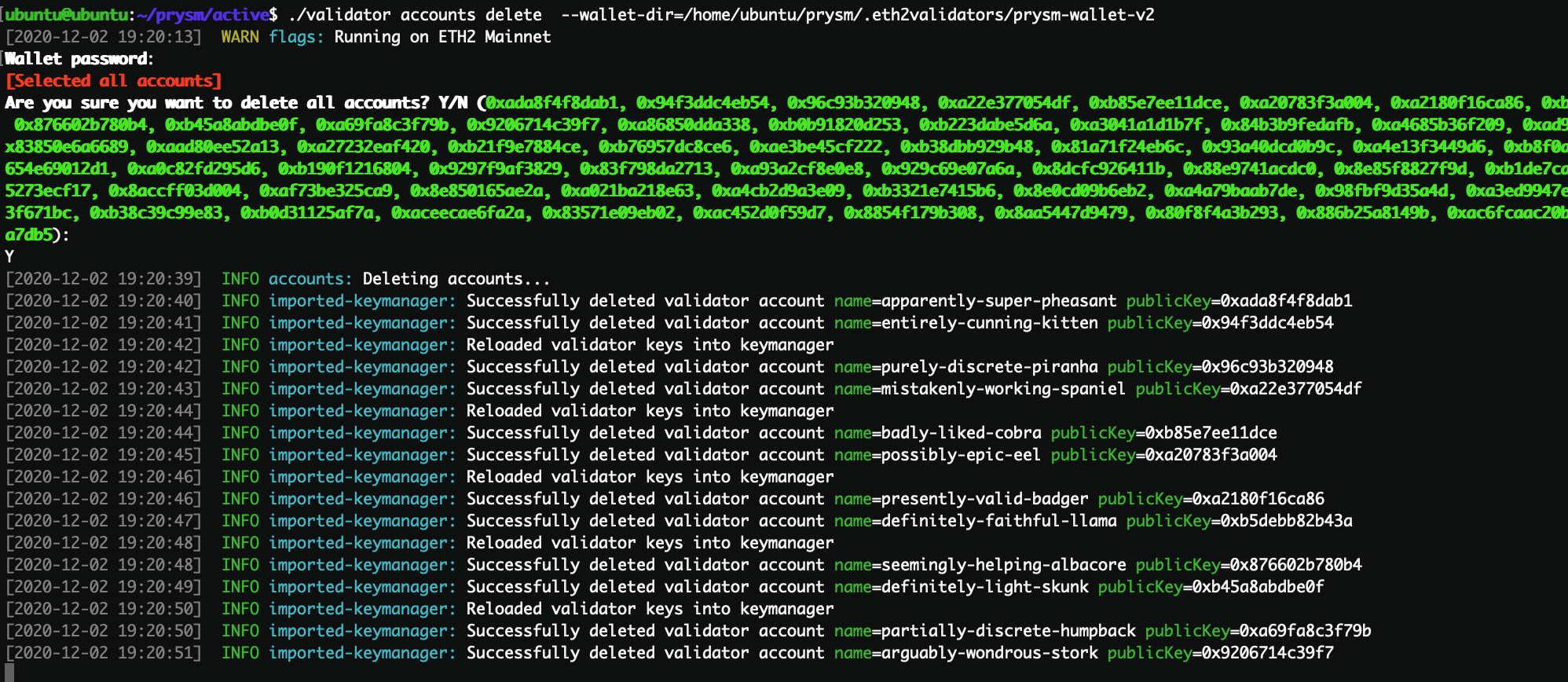Click account name 'apparently-super-pheasant'
Screen dimensions: 1568x682
pos(998,301)
